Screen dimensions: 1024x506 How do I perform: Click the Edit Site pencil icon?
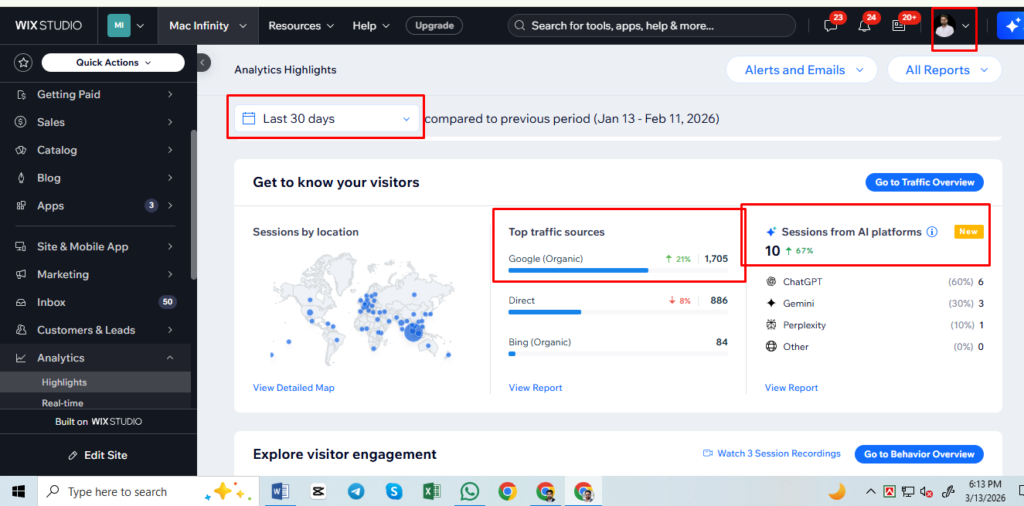point(74,456)
